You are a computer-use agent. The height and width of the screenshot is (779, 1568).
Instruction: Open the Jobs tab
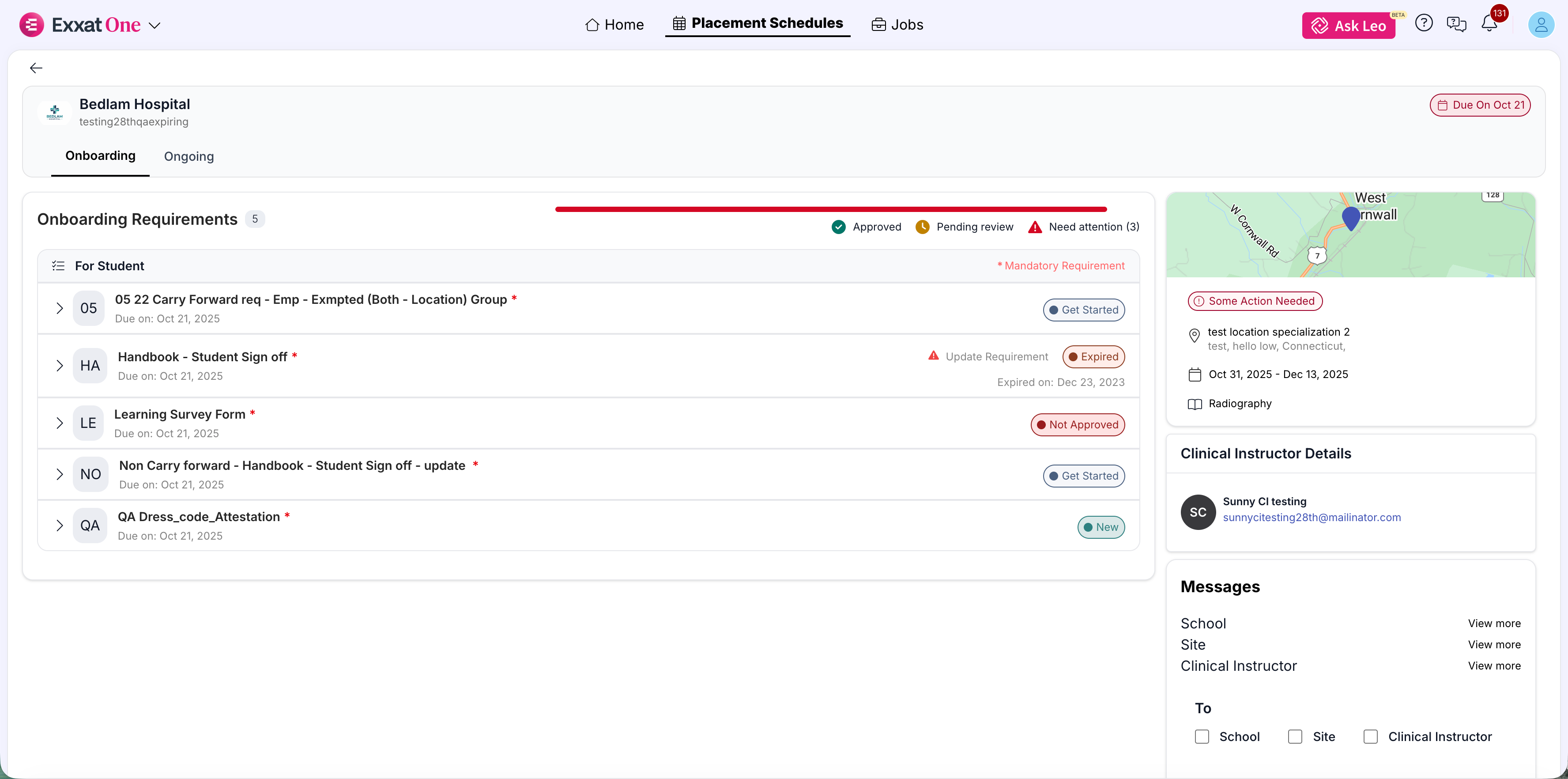click(897, 25)
